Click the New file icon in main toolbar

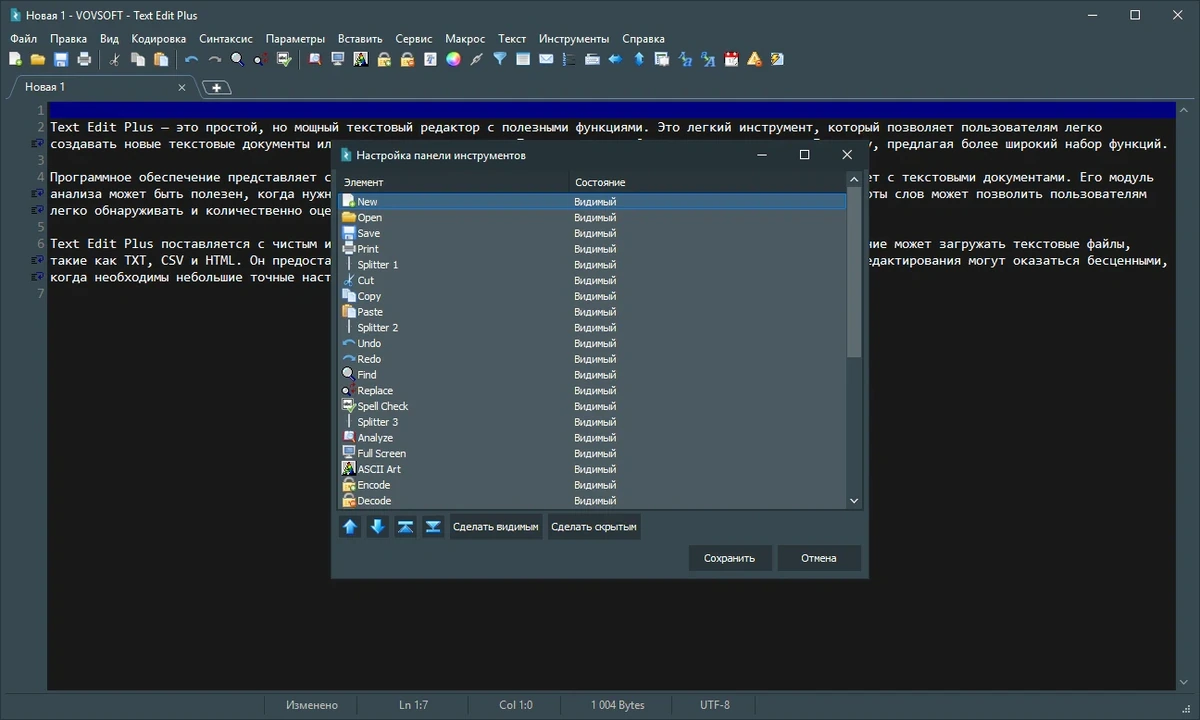[16, 59]
